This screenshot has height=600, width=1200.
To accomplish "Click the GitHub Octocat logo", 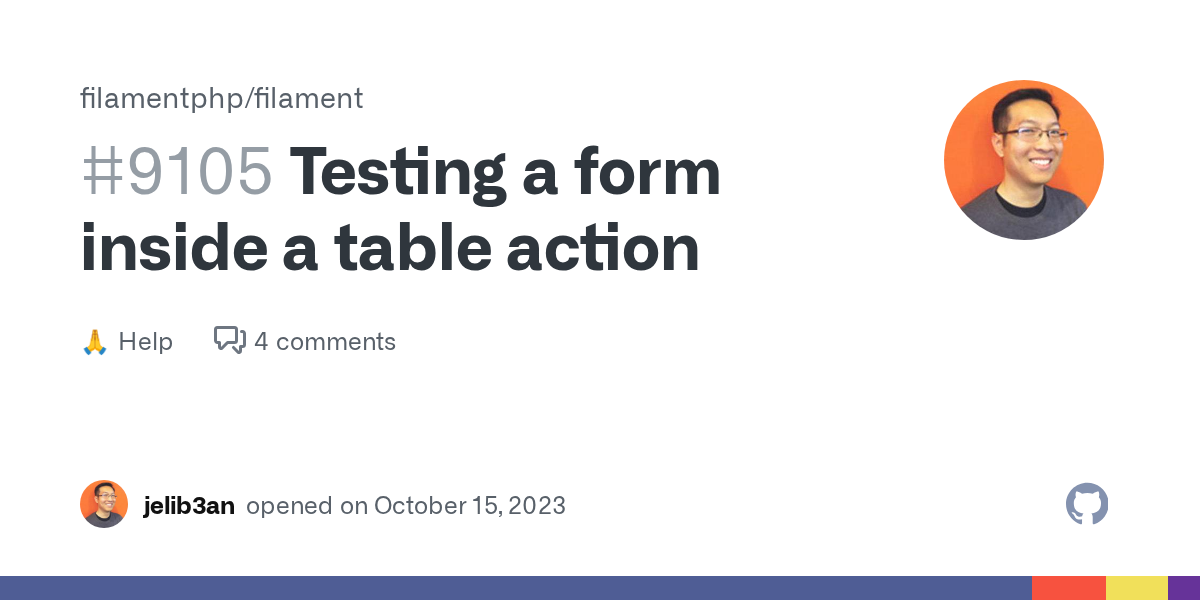I will [x=1087, y=505].
